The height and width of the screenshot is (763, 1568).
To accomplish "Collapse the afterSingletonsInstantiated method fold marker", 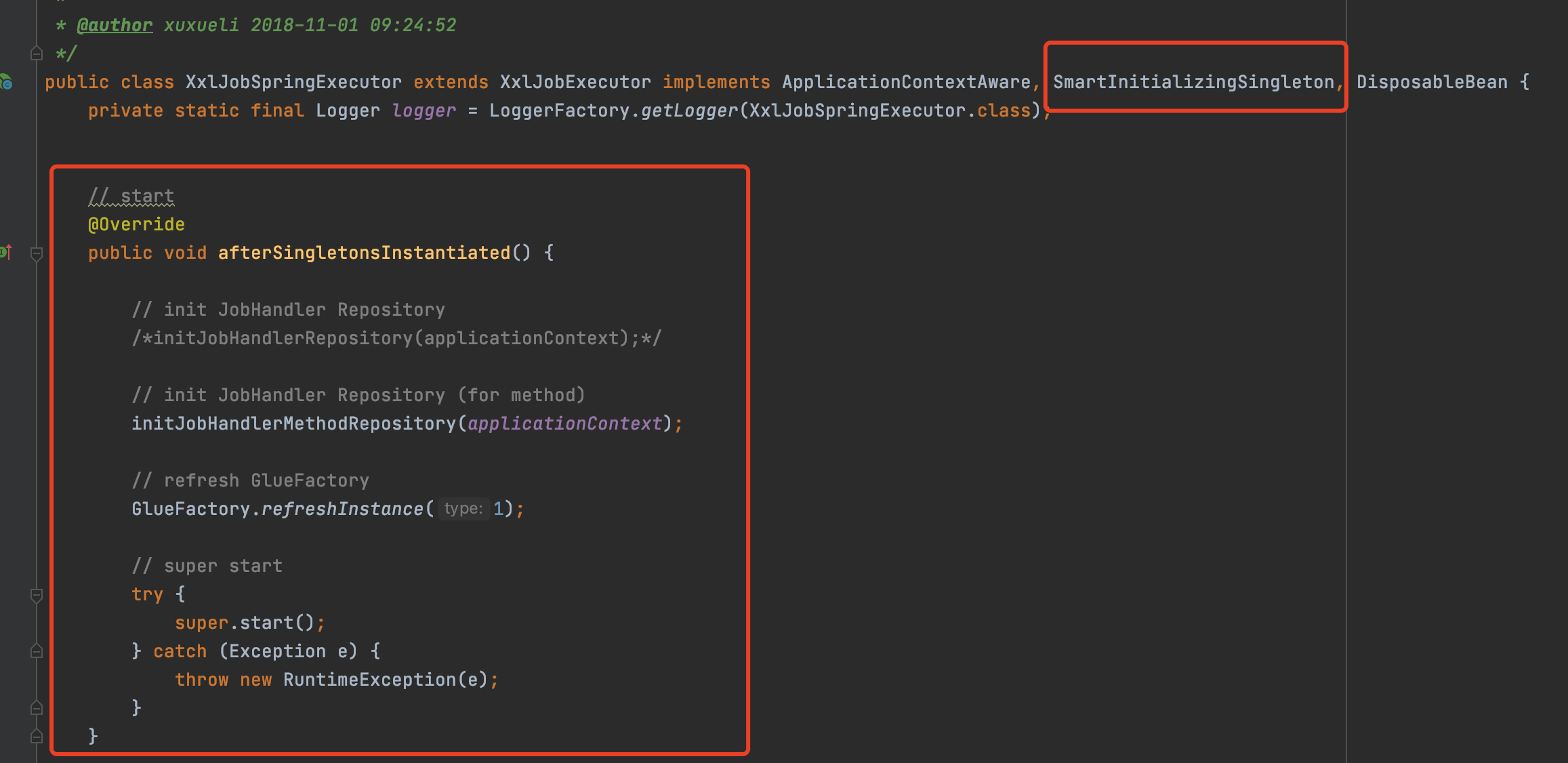I will pos(37,253).
